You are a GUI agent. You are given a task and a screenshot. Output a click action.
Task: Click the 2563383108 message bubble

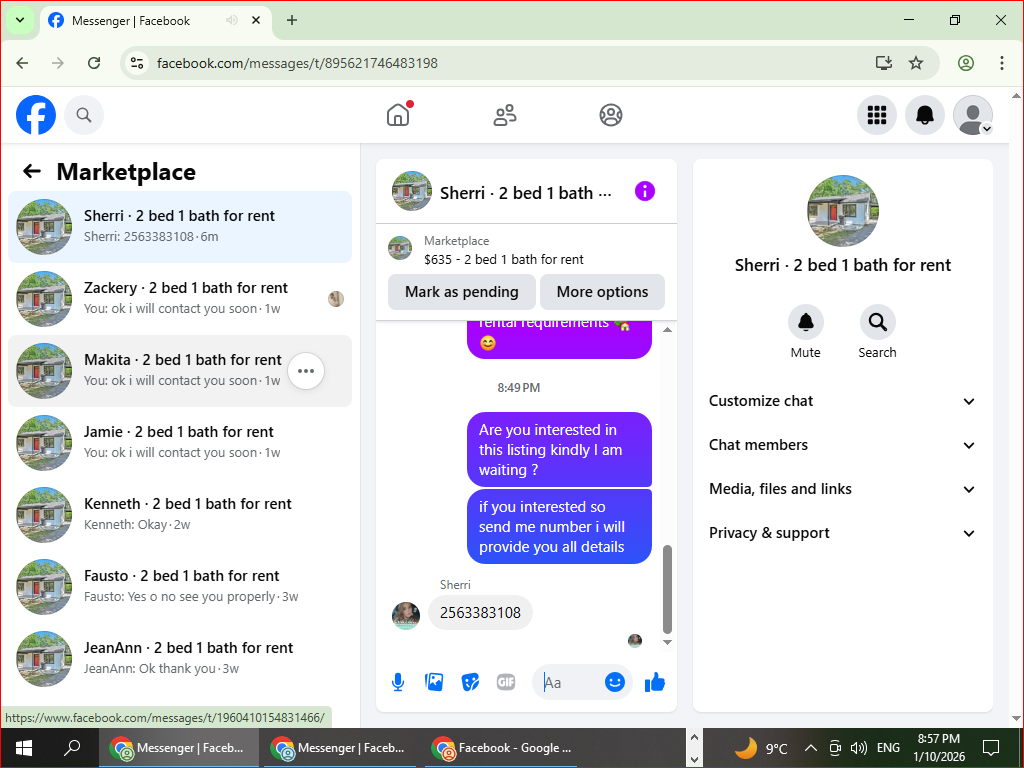[x=480, y=613]
